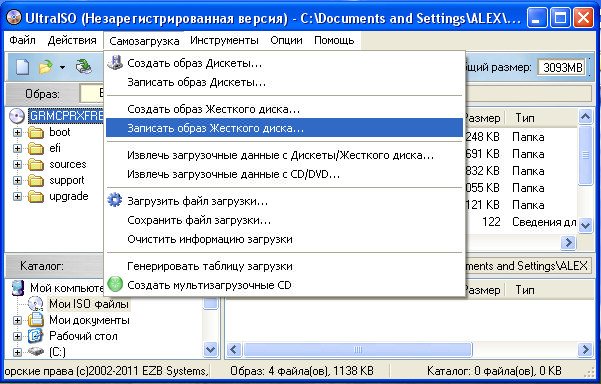Click the upgrade folder icon

pyautogui.click(x=36, y=197)
